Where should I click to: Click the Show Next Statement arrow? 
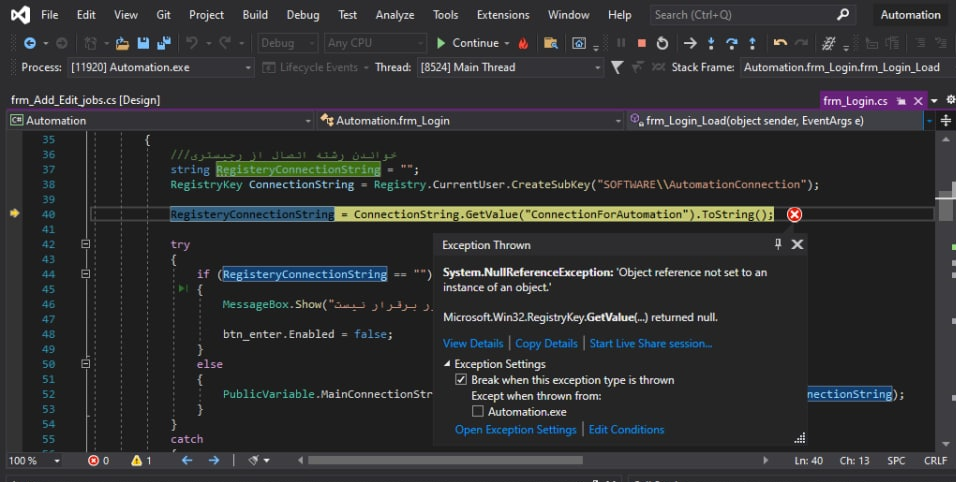click(x=690, y=43)
